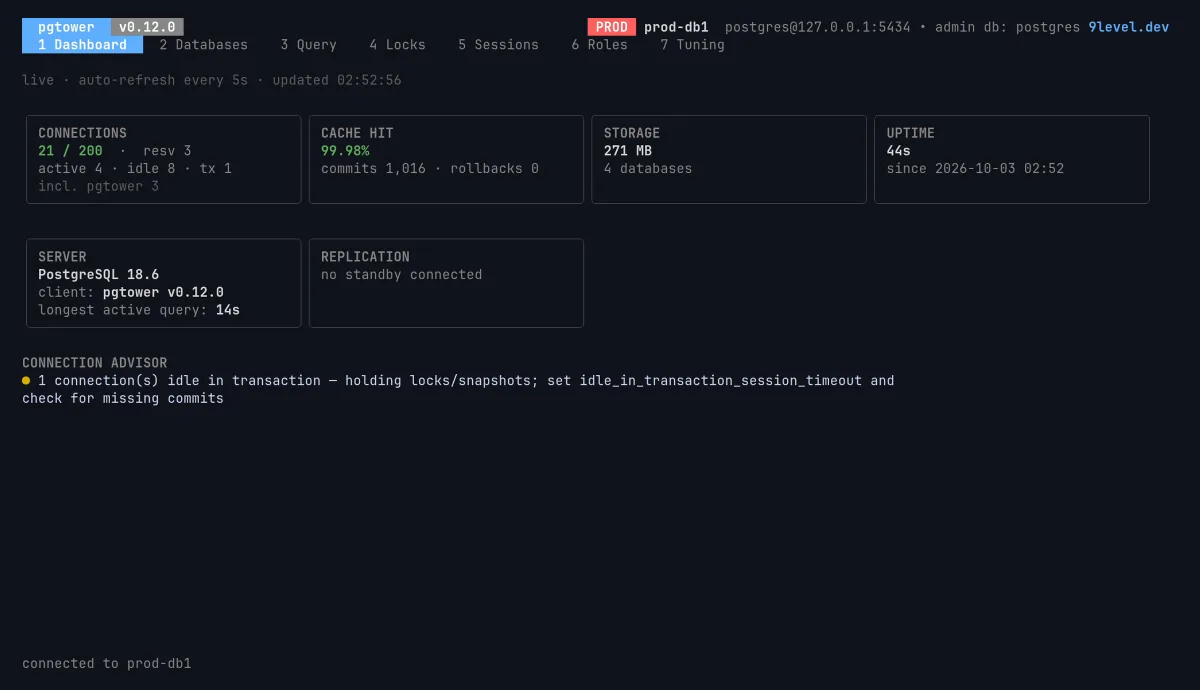Click the postgres@127.0.0.1:5434 connection string
The height and width of the screenshot is (690, 1200).
tap(818, 27)
